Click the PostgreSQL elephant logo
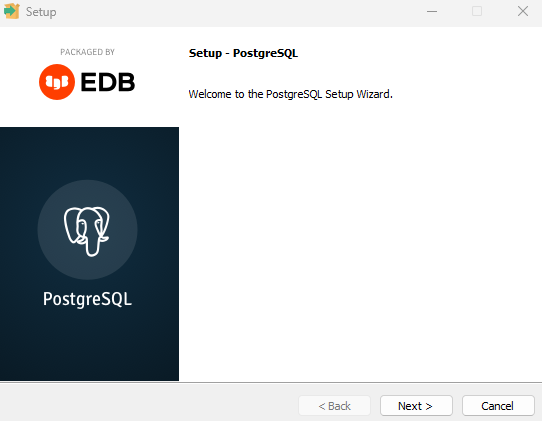The width and height of the screenshot is (542, 421). coord(87,230)
